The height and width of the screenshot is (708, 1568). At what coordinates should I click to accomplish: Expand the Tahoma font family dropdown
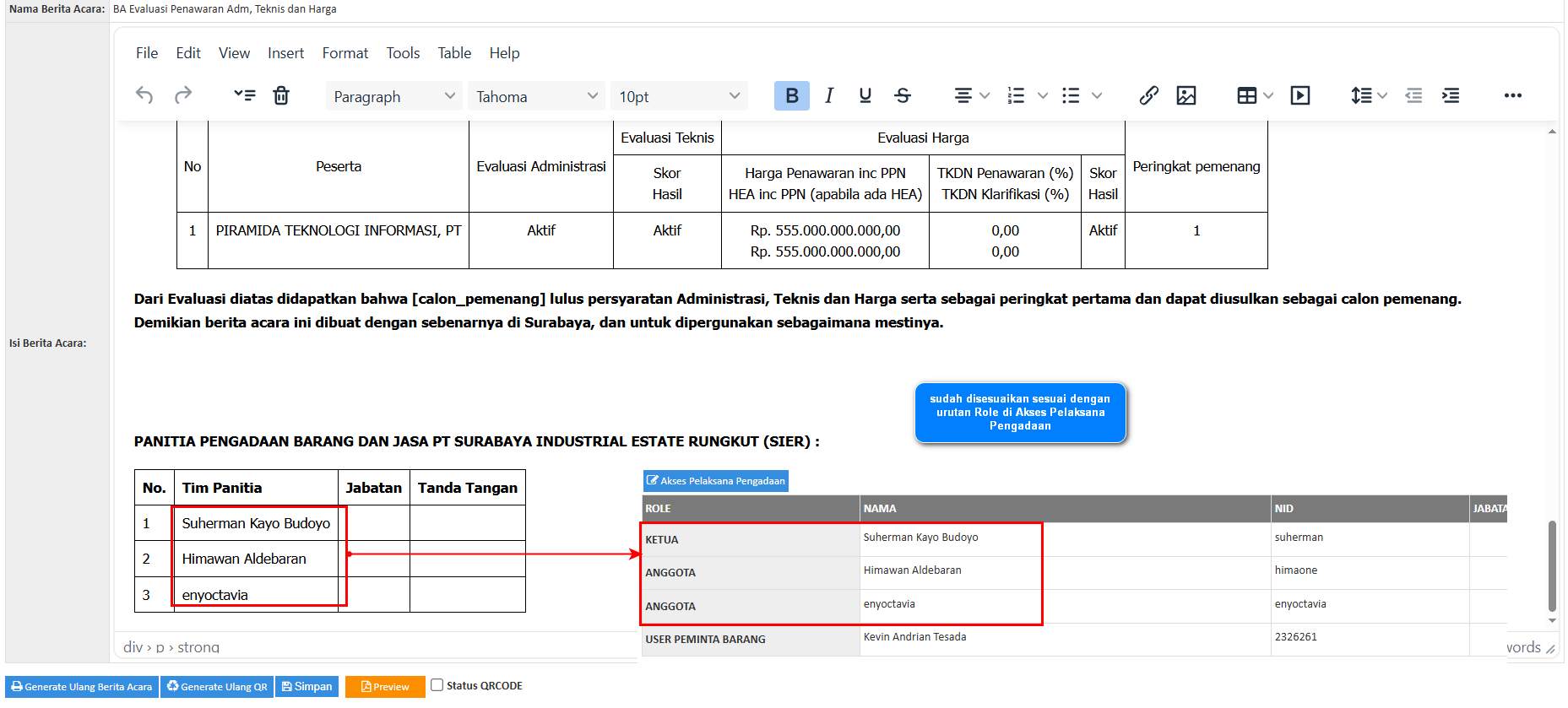pyautogui.click(x=536, y=96)
